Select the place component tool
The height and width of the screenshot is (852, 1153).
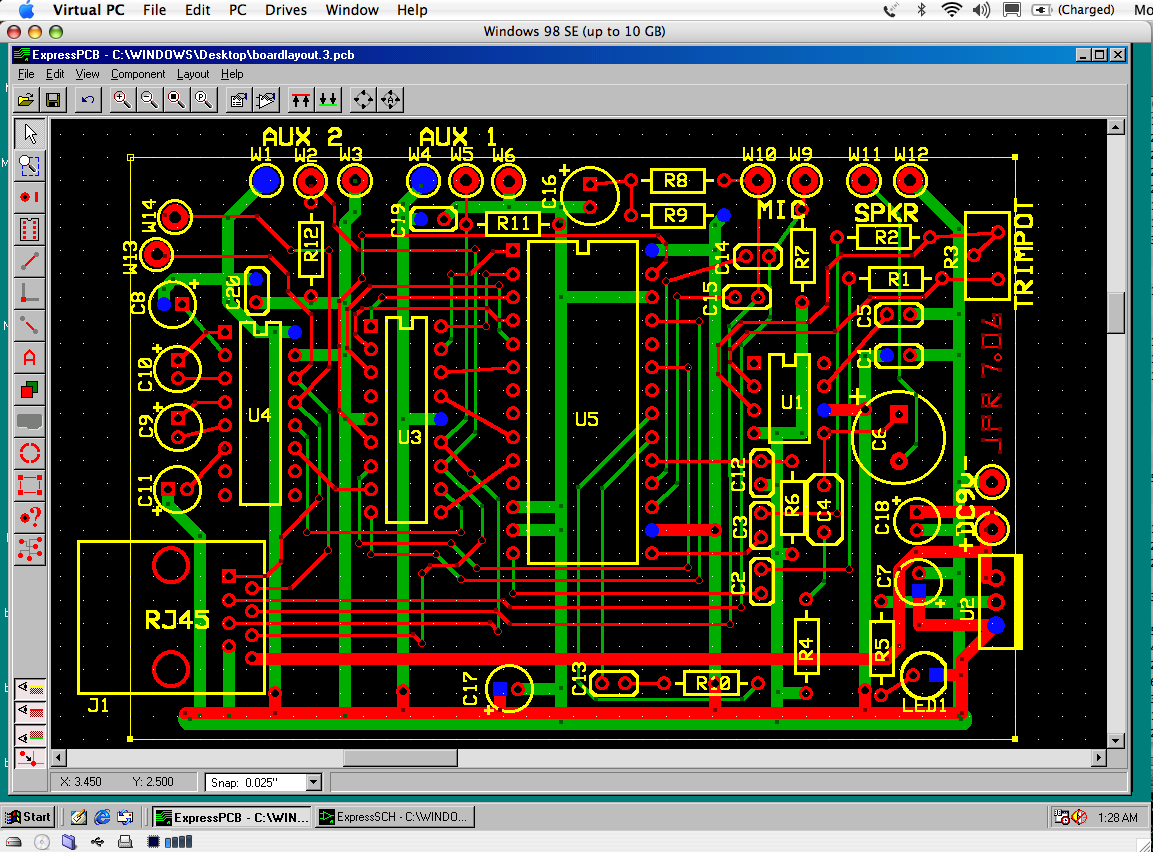coord(29,229)
